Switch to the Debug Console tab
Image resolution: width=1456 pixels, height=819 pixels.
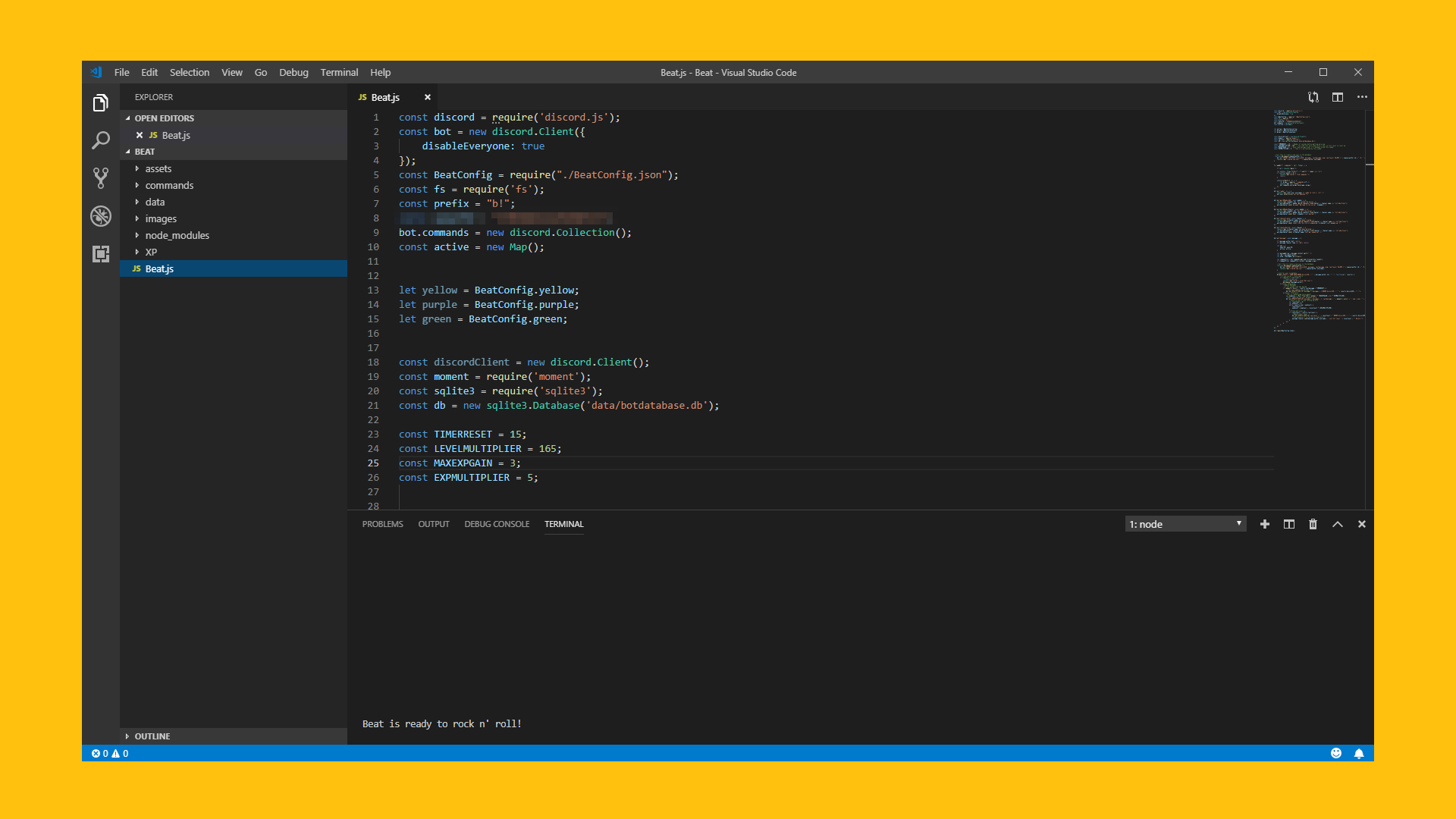(497, 524)
